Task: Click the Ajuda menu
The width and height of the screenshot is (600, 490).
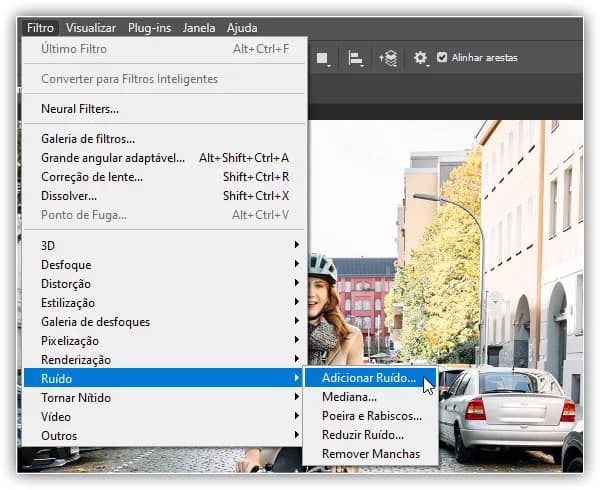Action: pyautogui.click(x=242, y=28)
